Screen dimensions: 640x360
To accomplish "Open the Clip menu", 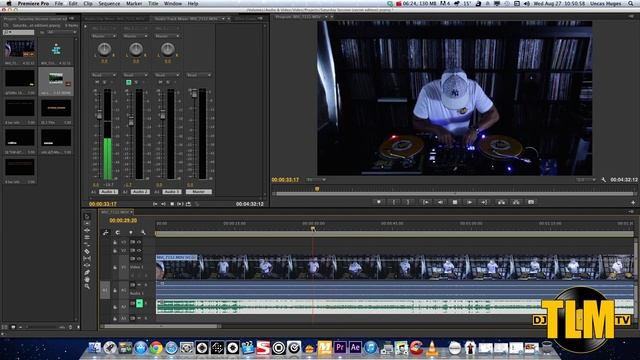I will (88, 3).
